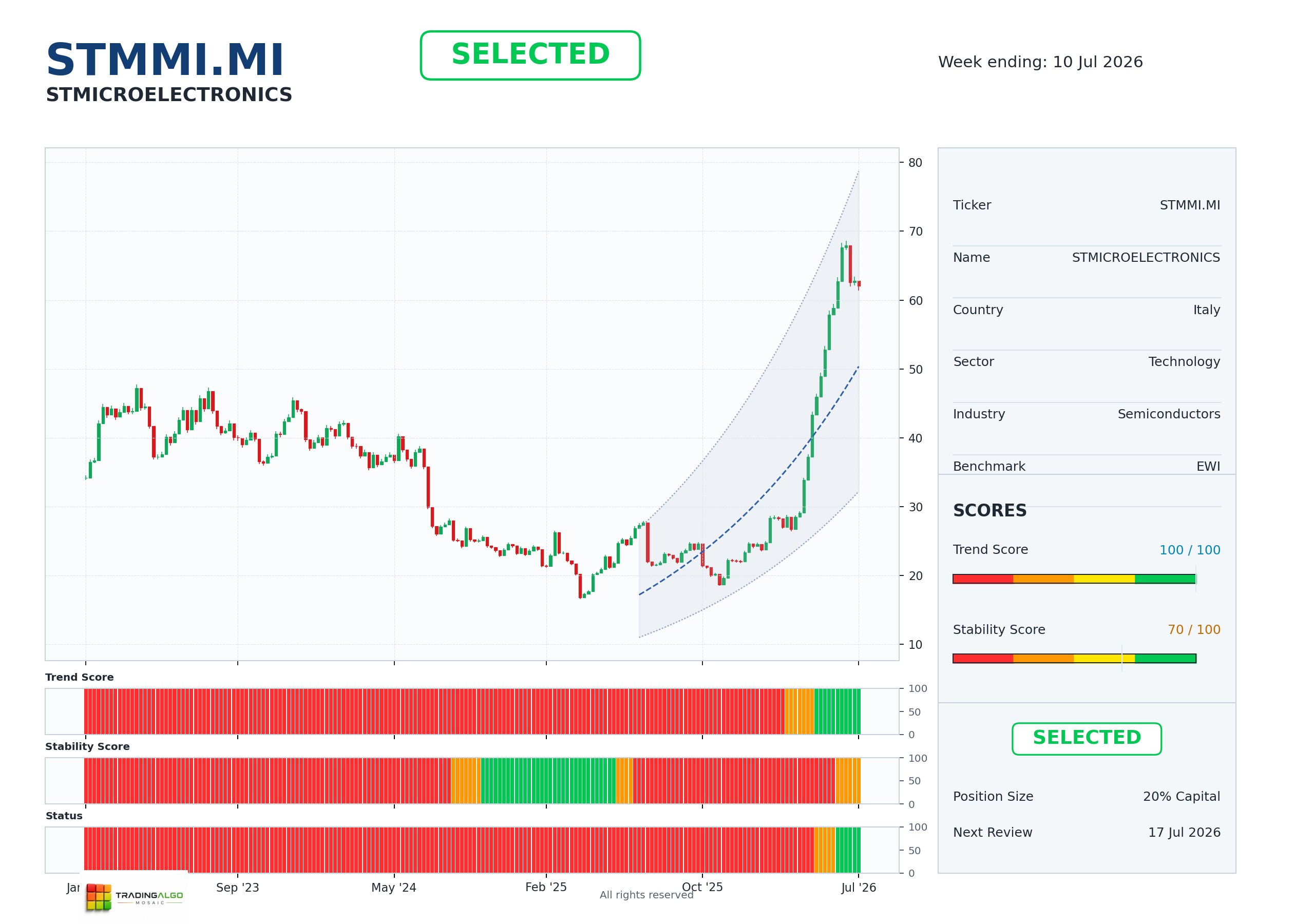Click the 80 price axis label
Viewport: 1294px width, 924px height.
tap(915, 163)
